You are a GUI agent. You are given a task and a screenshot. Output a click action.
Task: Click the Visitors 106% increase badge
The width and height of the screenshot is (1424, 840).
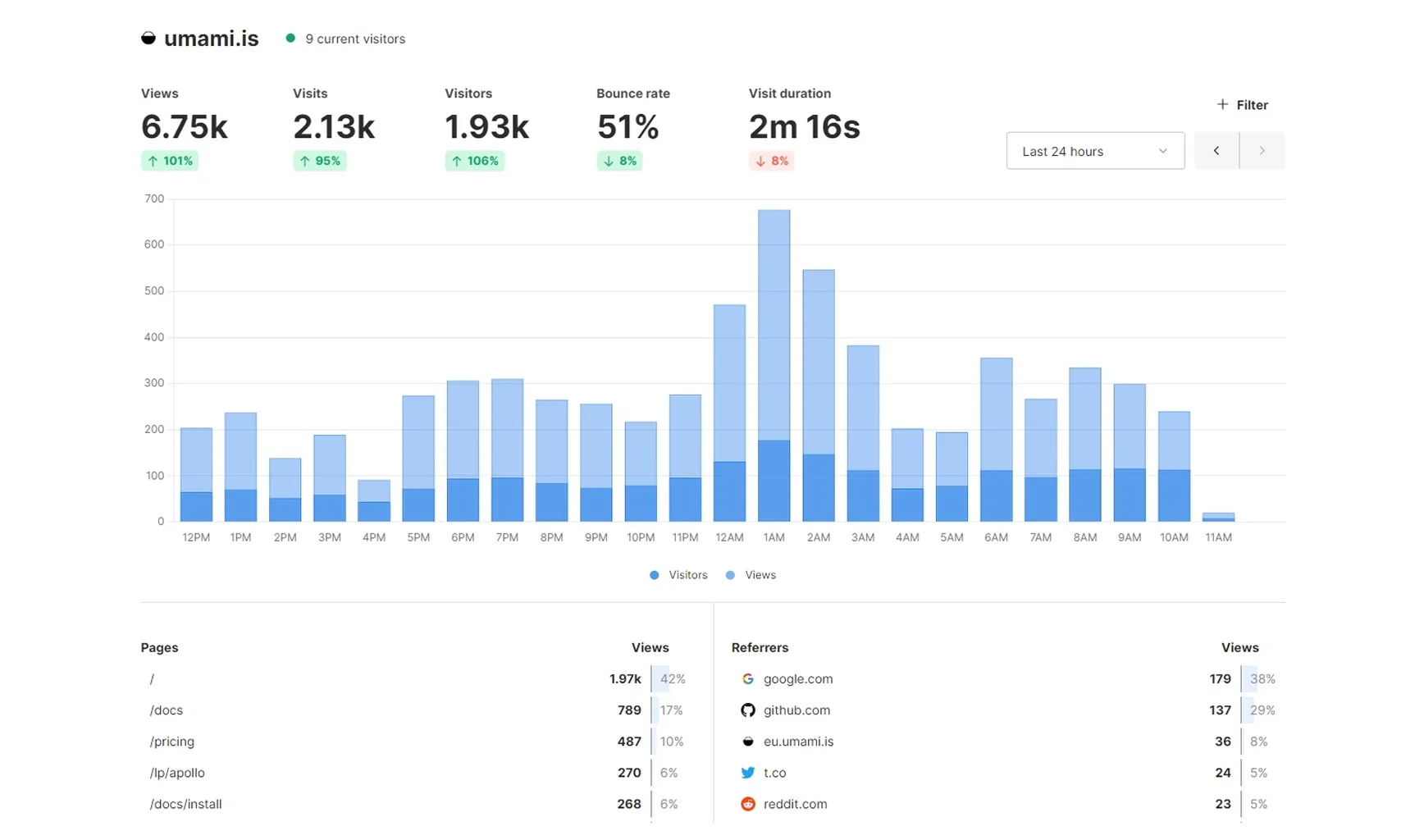point(475,161)
